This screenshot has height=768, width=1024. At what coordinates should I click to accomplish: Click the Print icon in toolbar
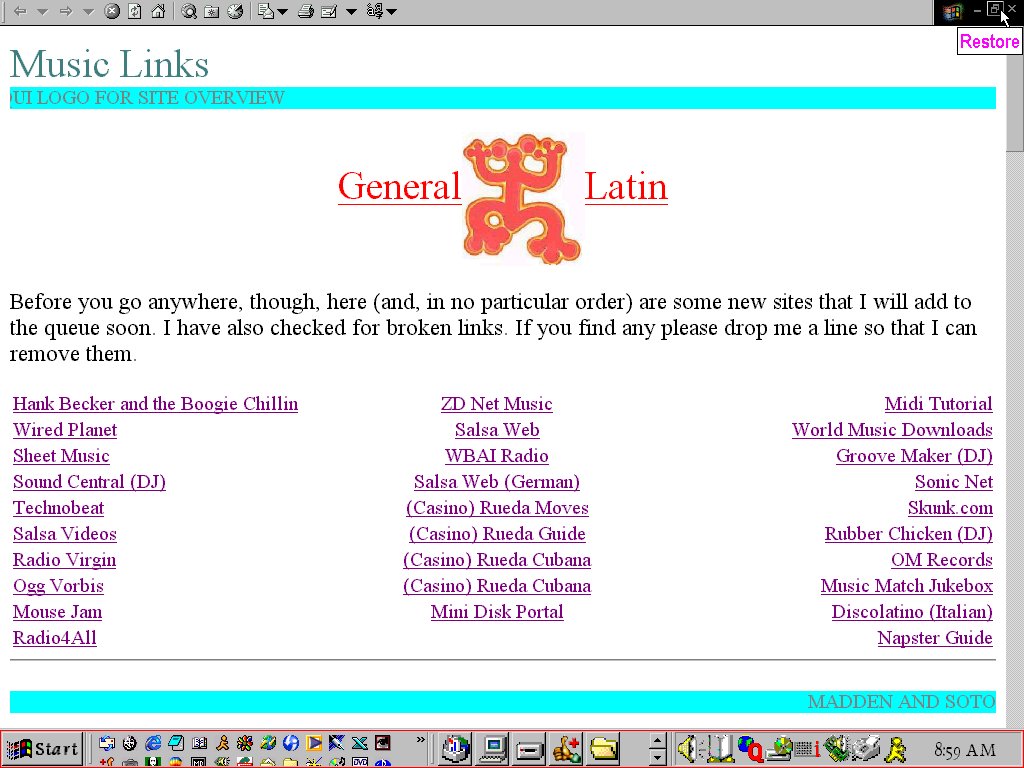[306, 12]
